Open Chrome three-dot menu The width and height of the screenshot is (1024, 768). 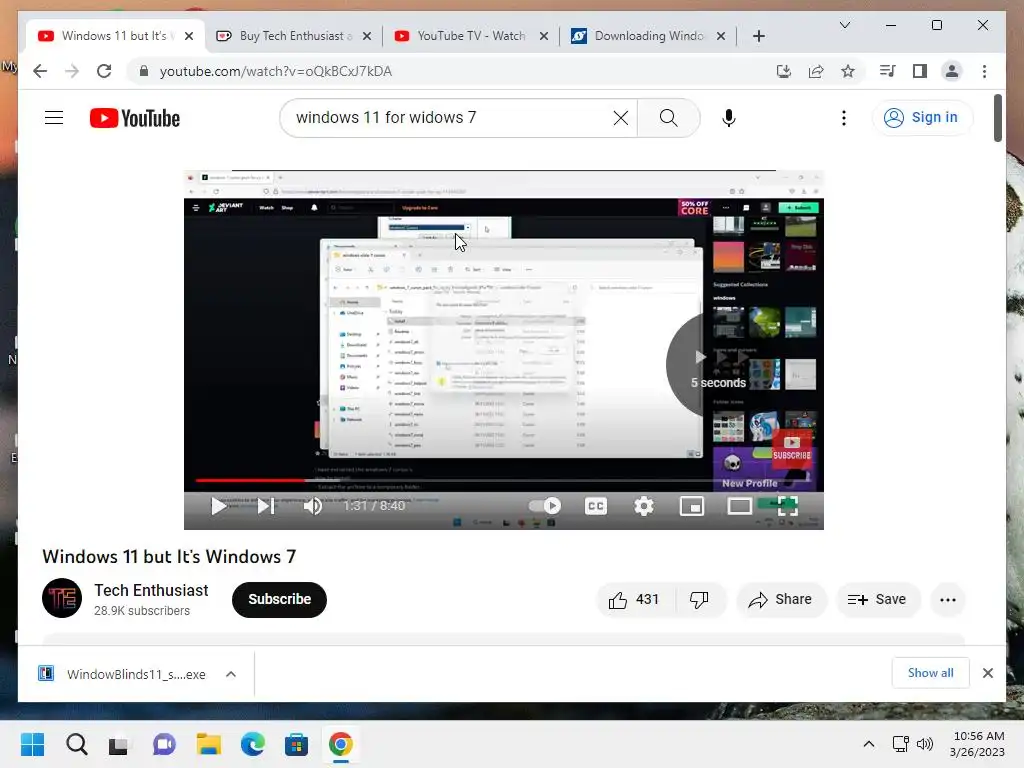pyautogui.click(x=984, y=71)
